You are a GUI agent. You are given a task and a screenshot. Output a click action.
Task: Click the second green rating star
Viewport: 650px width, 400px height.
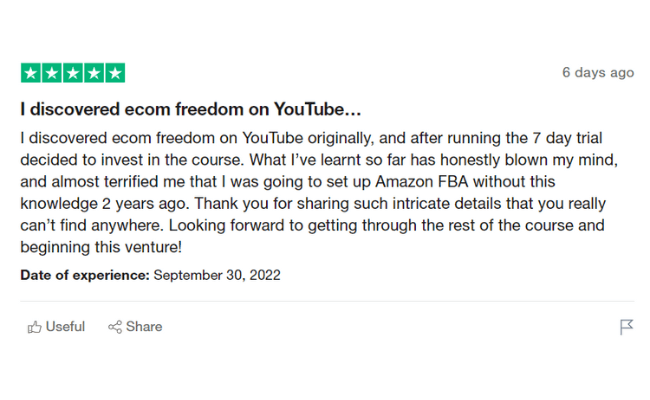point(52,73)
